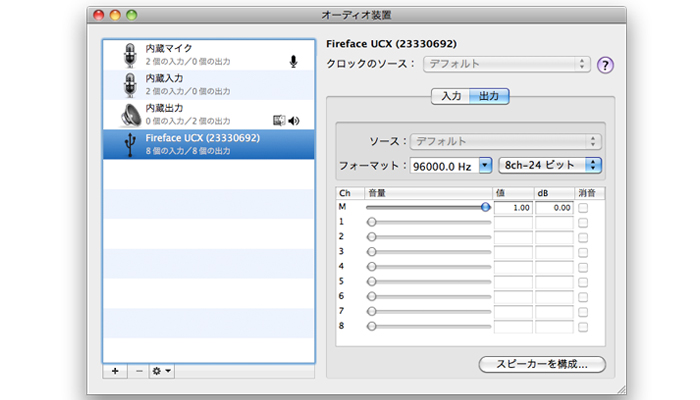Click the スピーカーを構成... button
This screenshot has width=700, height=400.
542,364
